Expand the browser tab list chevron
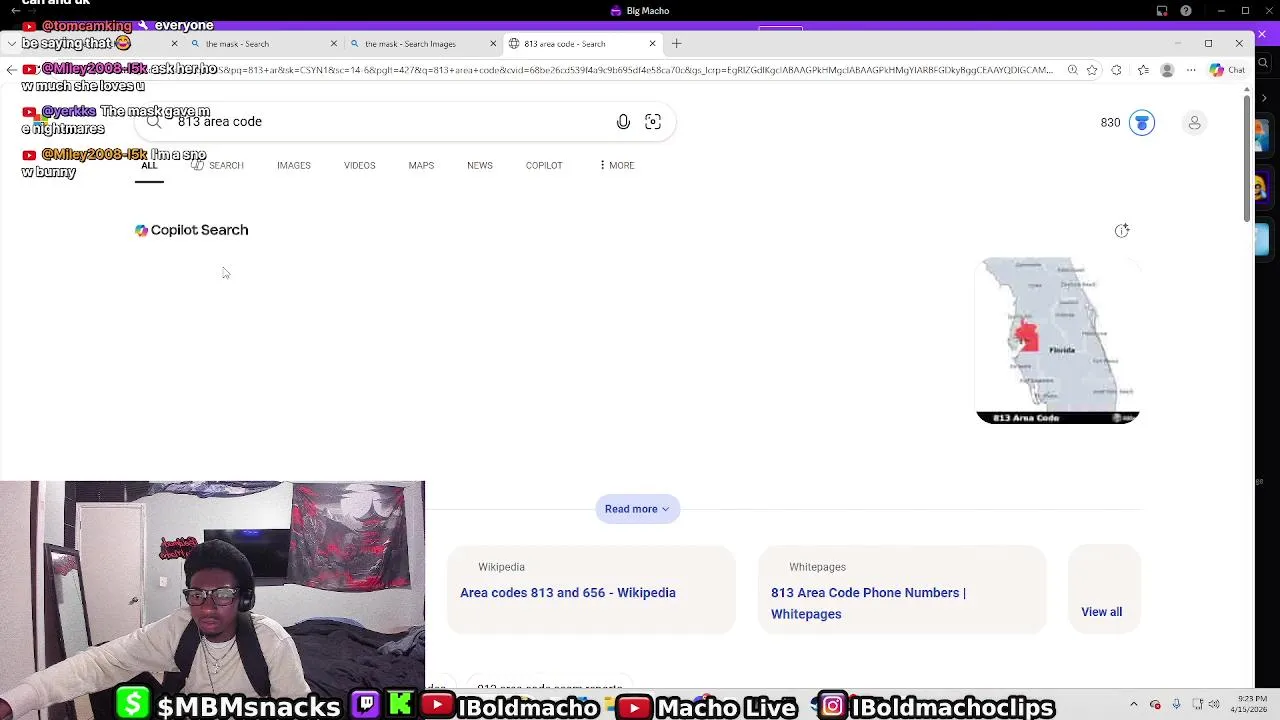Screen dimensions: 1280x720 [11, 44]
